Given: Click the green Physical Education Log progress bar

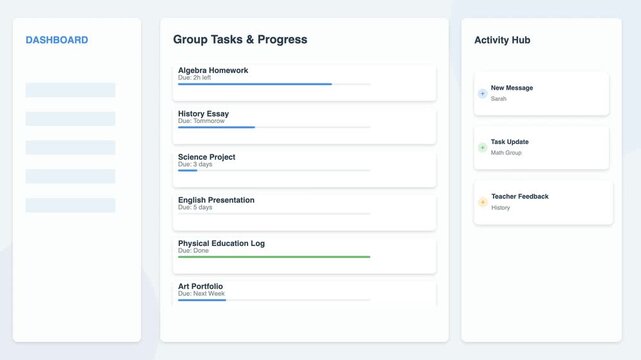Looking at the screenshot, I should (x=274, y=257).
